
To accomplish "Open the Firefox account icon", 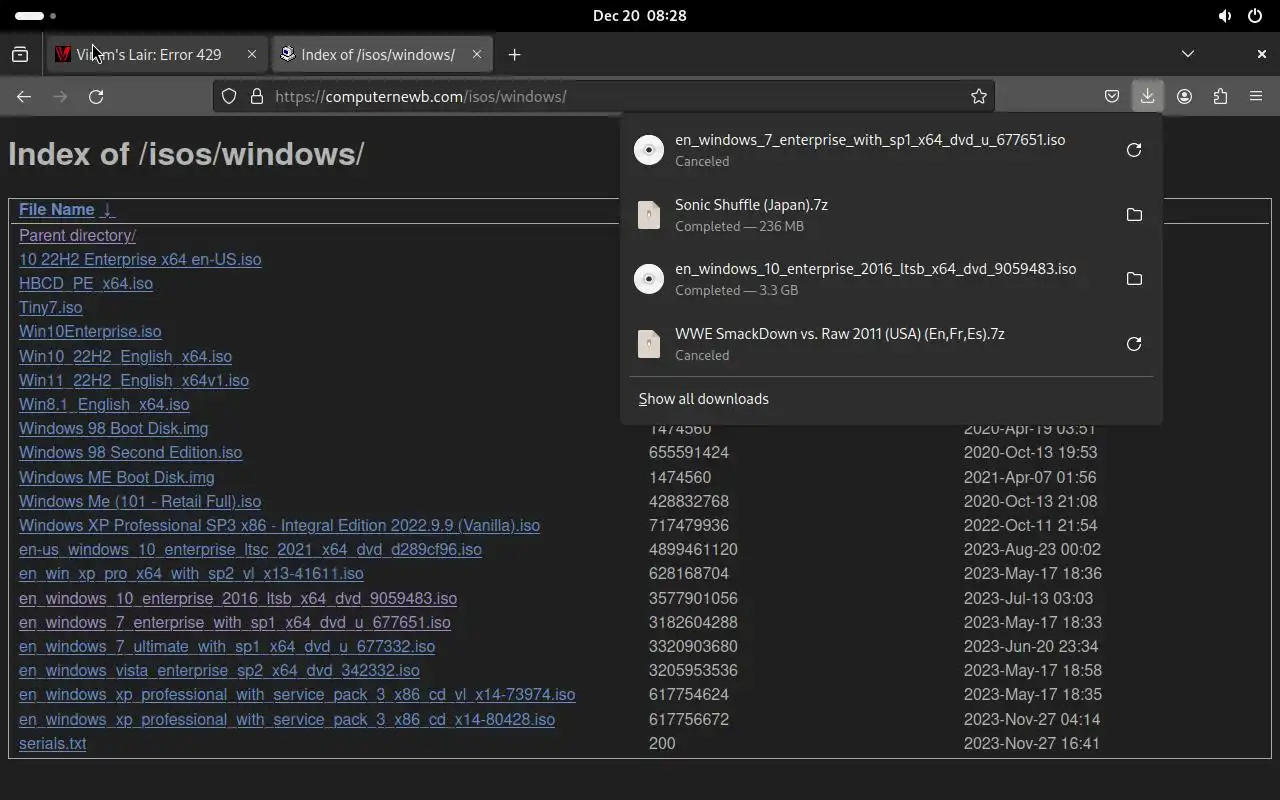I will 1184,97.
